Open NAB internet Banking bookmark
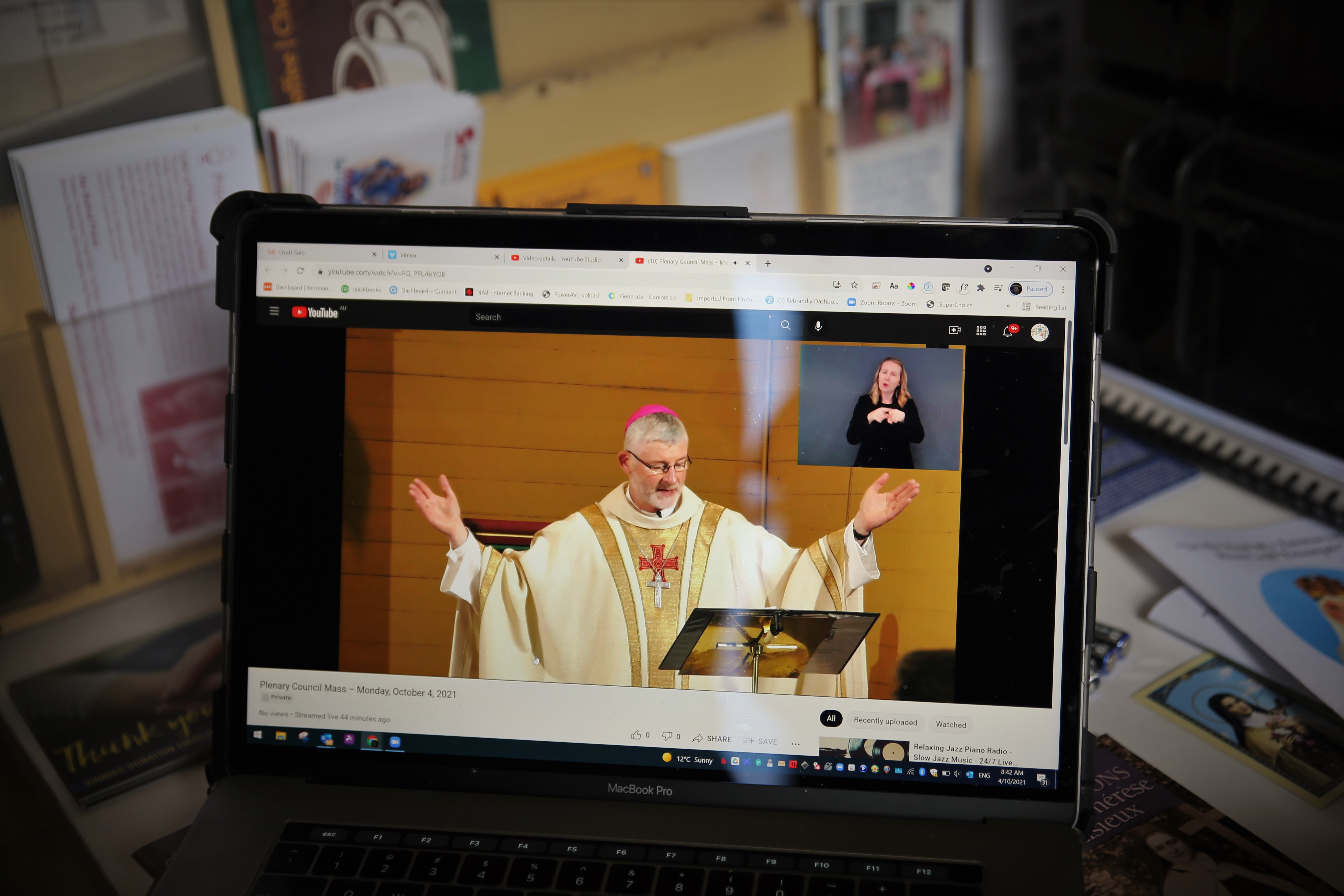The image size is (1344, 896). tap(499, 293)
